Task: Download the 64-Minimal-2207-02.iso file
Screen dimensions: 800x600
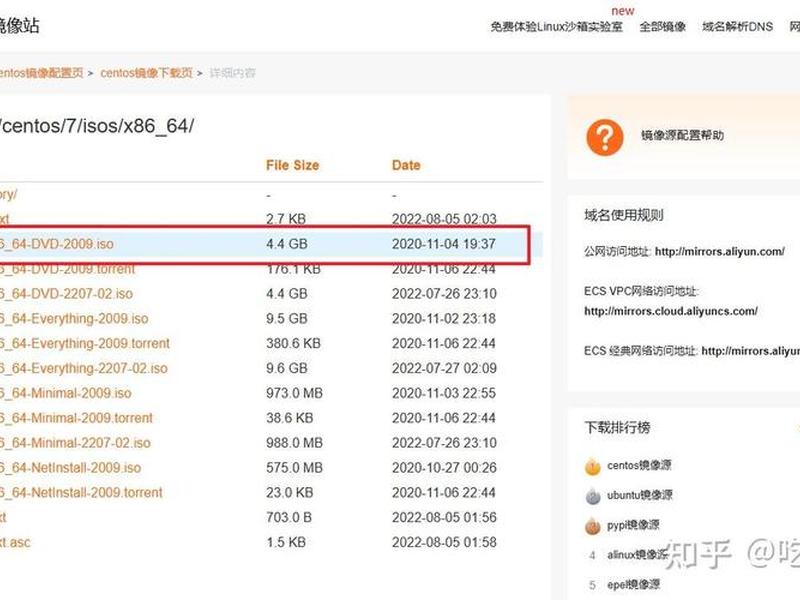Action: pos(76,443)
